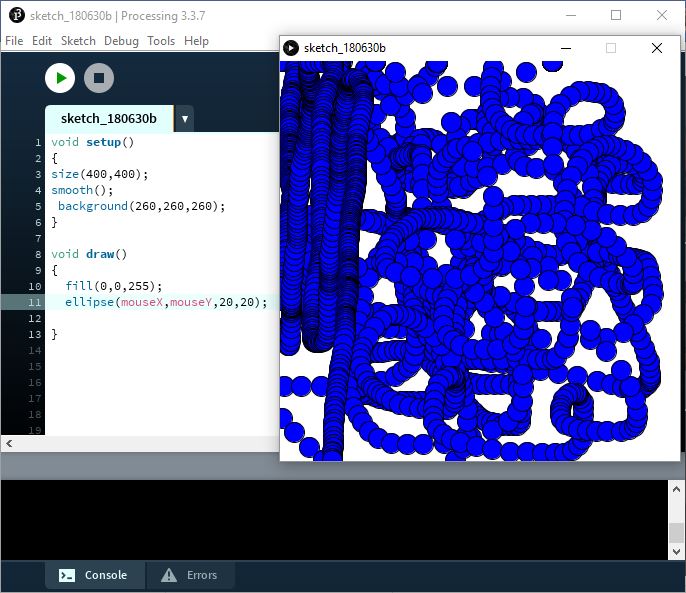The height and width of the screenshot is (593, 686).
Task: Minimize the Processing editor window
Action: [570, 15]
